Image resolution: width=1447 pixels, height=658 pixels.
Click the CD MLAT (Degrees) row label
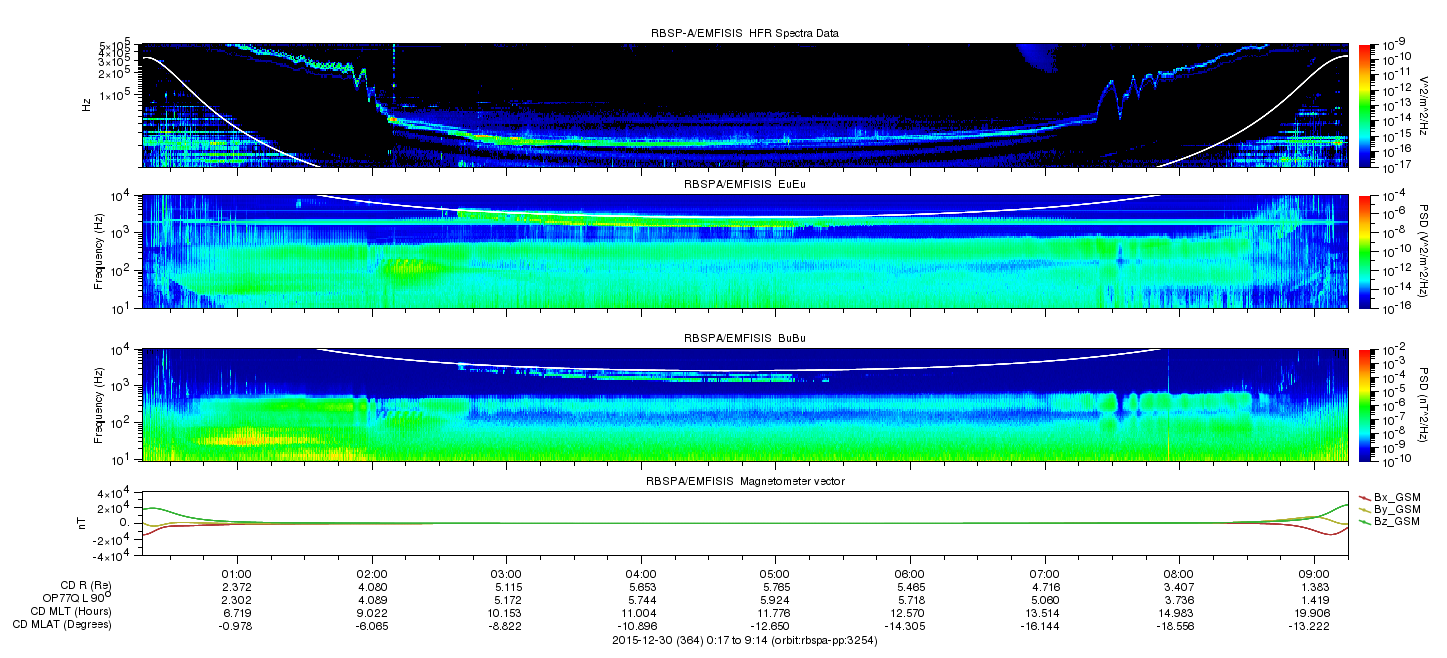coord(62,624)
